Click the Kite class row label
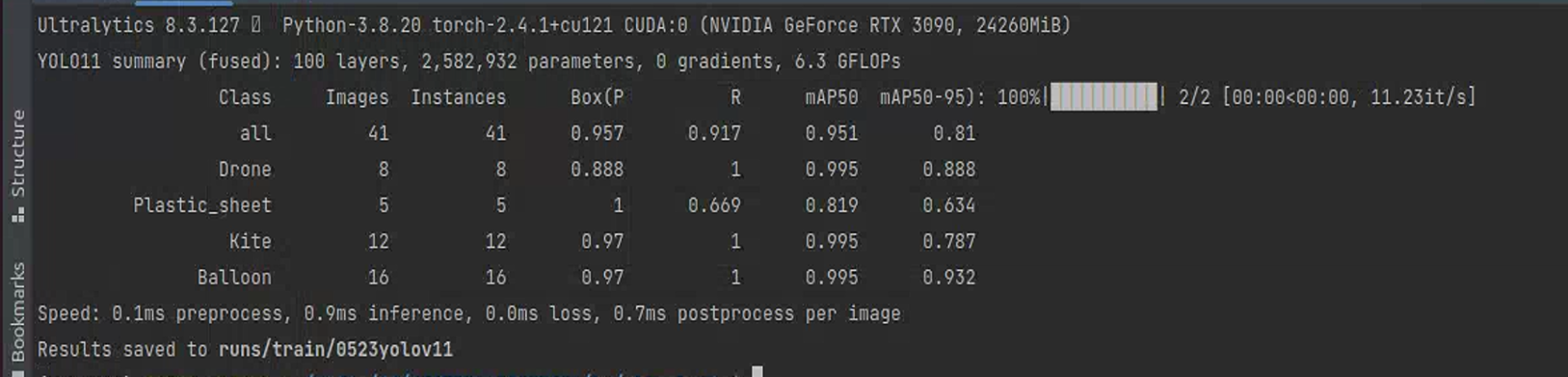The image size is (1568, 377). point(251,241)
